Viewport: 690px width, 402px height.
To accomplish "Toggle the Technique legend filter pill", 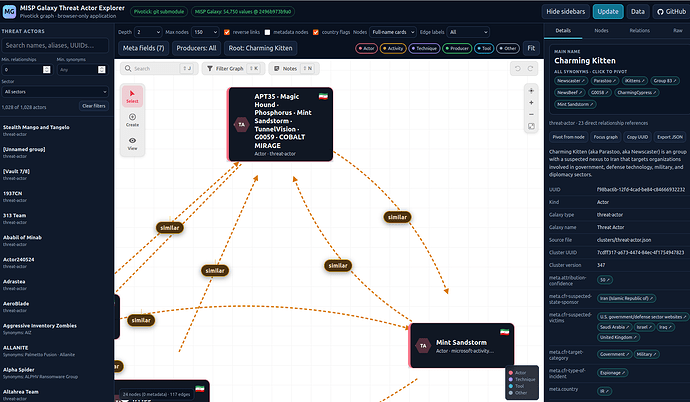I will coord(424,48).
